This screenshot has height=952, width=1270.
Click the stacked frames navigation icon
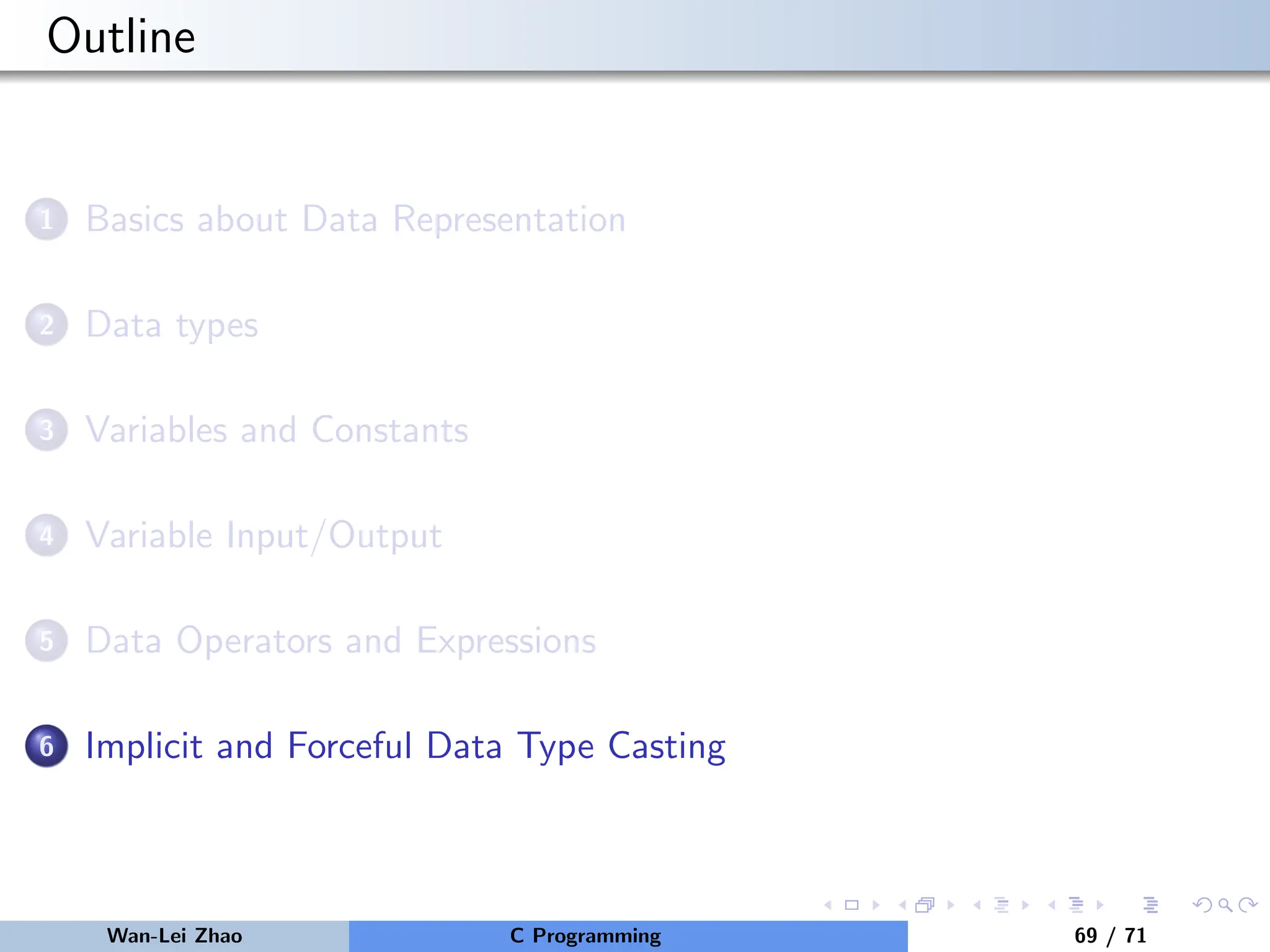pos(925,905)
